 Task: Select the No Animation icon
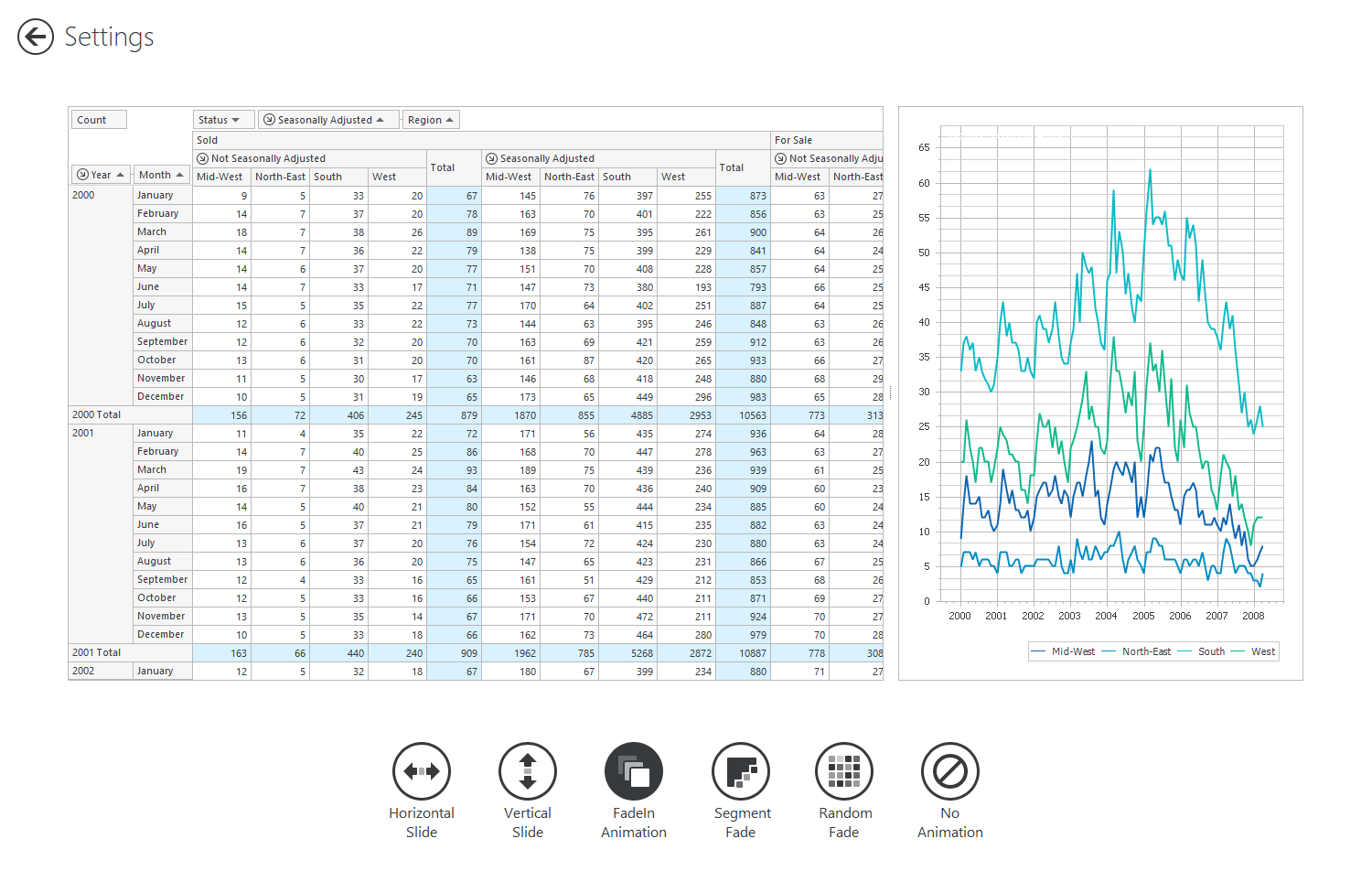coord(950,771)
